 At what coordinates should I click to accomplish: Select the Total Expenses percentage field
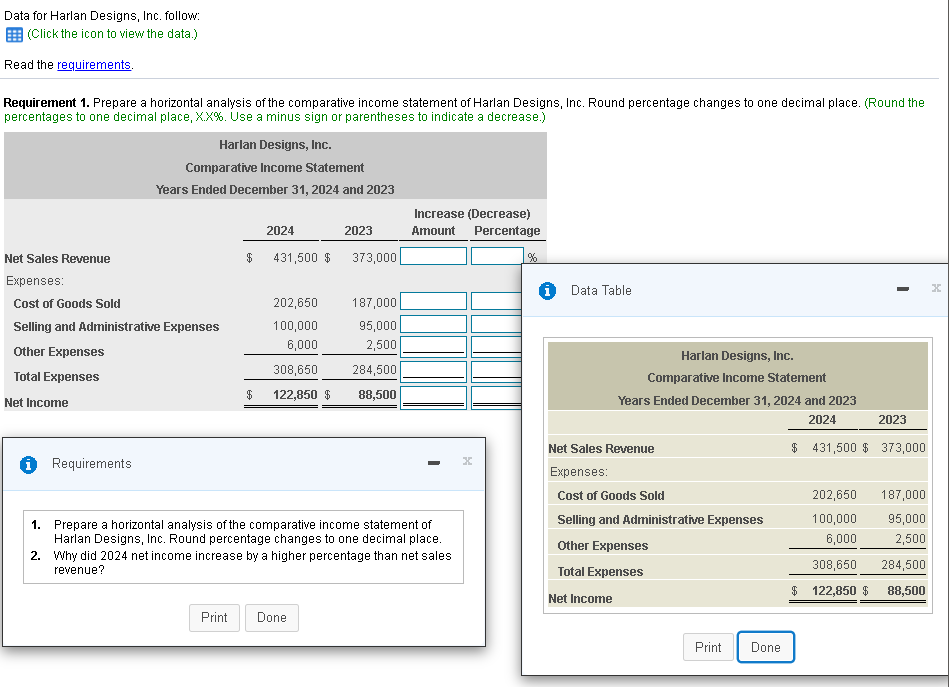click(496, 371)
